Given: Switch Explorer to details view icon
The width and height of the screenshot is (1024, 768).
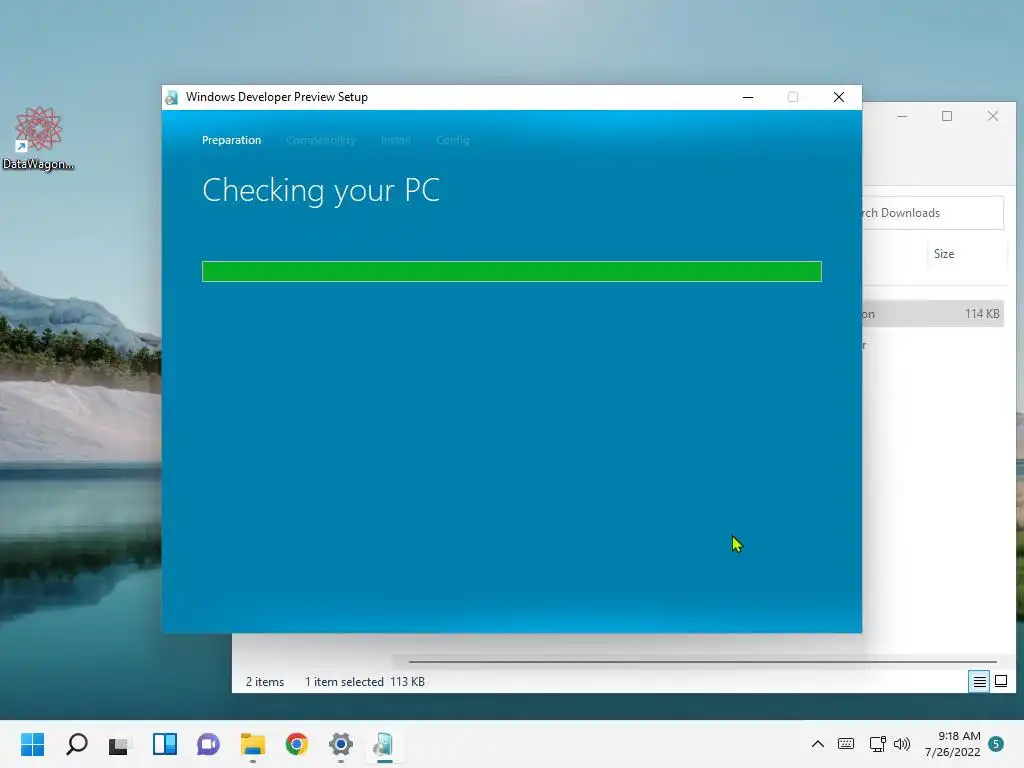Looking at the screenshot, I should point(979,682).
